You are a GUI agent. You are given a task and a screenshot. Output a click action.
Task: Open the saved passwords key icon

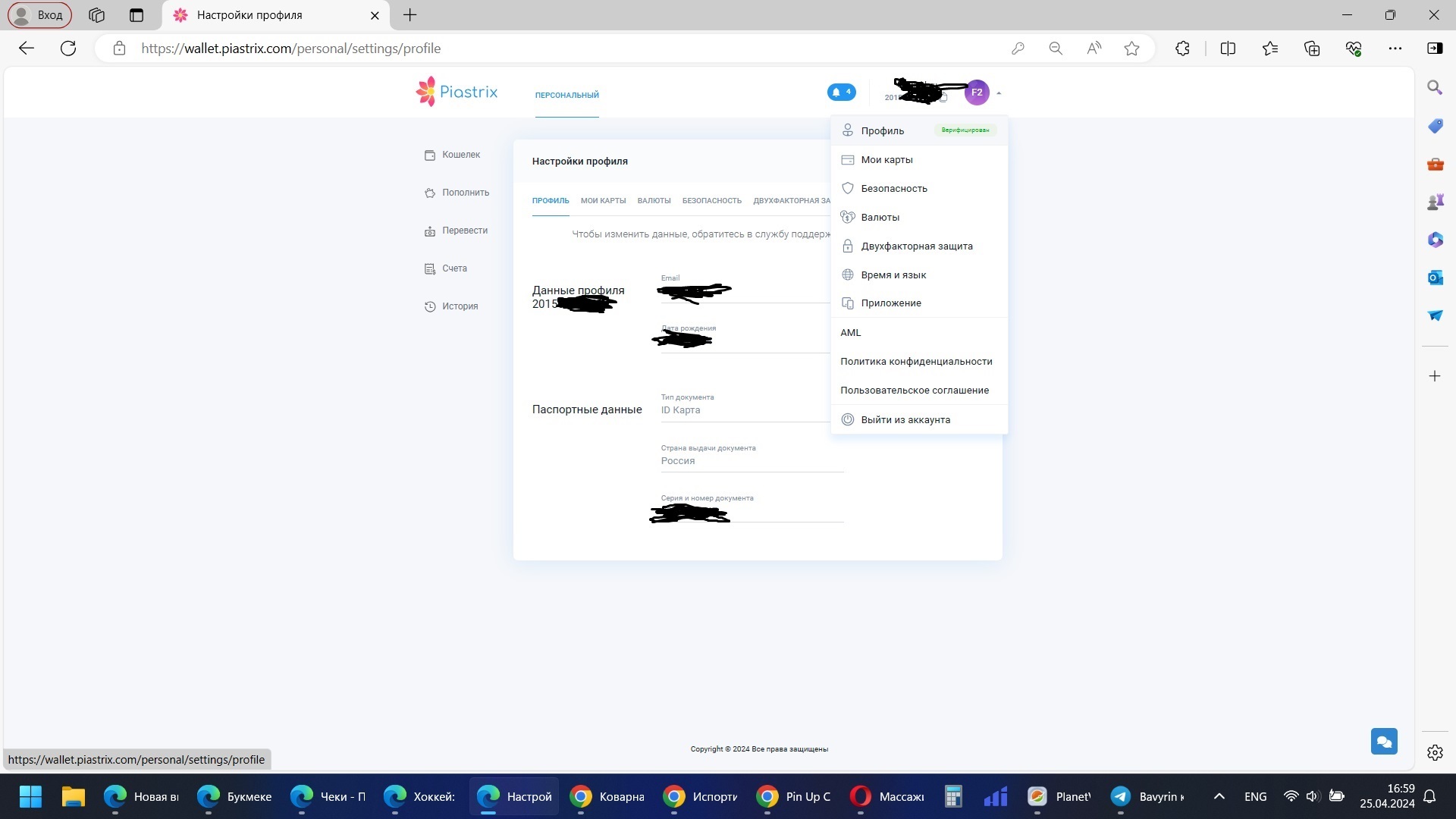click(x=1018, y=49)
